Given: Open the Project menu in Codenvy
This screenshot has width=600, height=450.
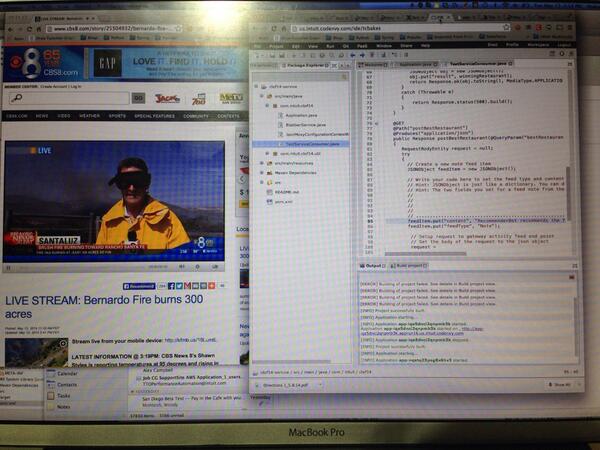Looking at the screenshot, I should [x=276, y=46].
